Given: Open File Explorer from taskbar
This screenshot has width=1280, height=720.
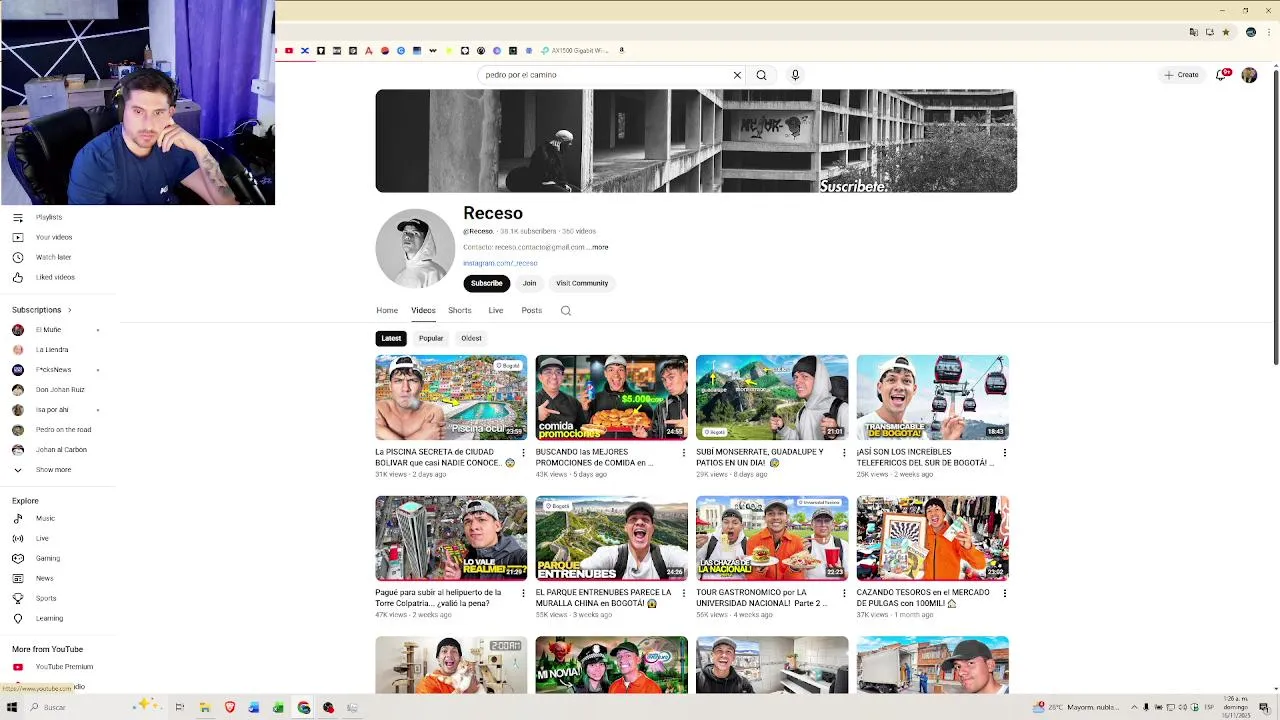Looking at the screenshot, I should point(204,707).
